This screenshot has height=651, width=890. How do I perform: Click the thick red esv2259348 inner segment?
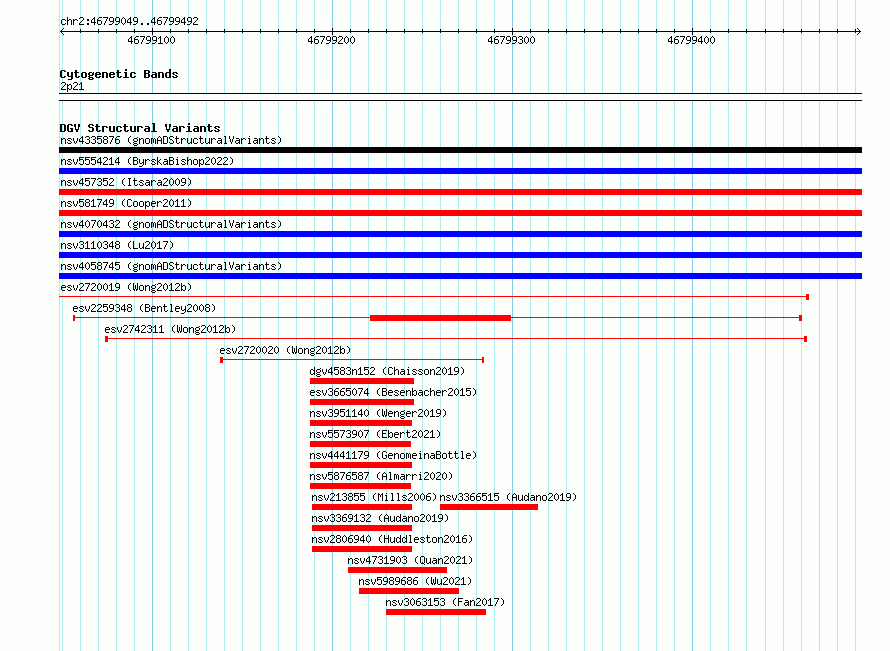click(440, 318)
